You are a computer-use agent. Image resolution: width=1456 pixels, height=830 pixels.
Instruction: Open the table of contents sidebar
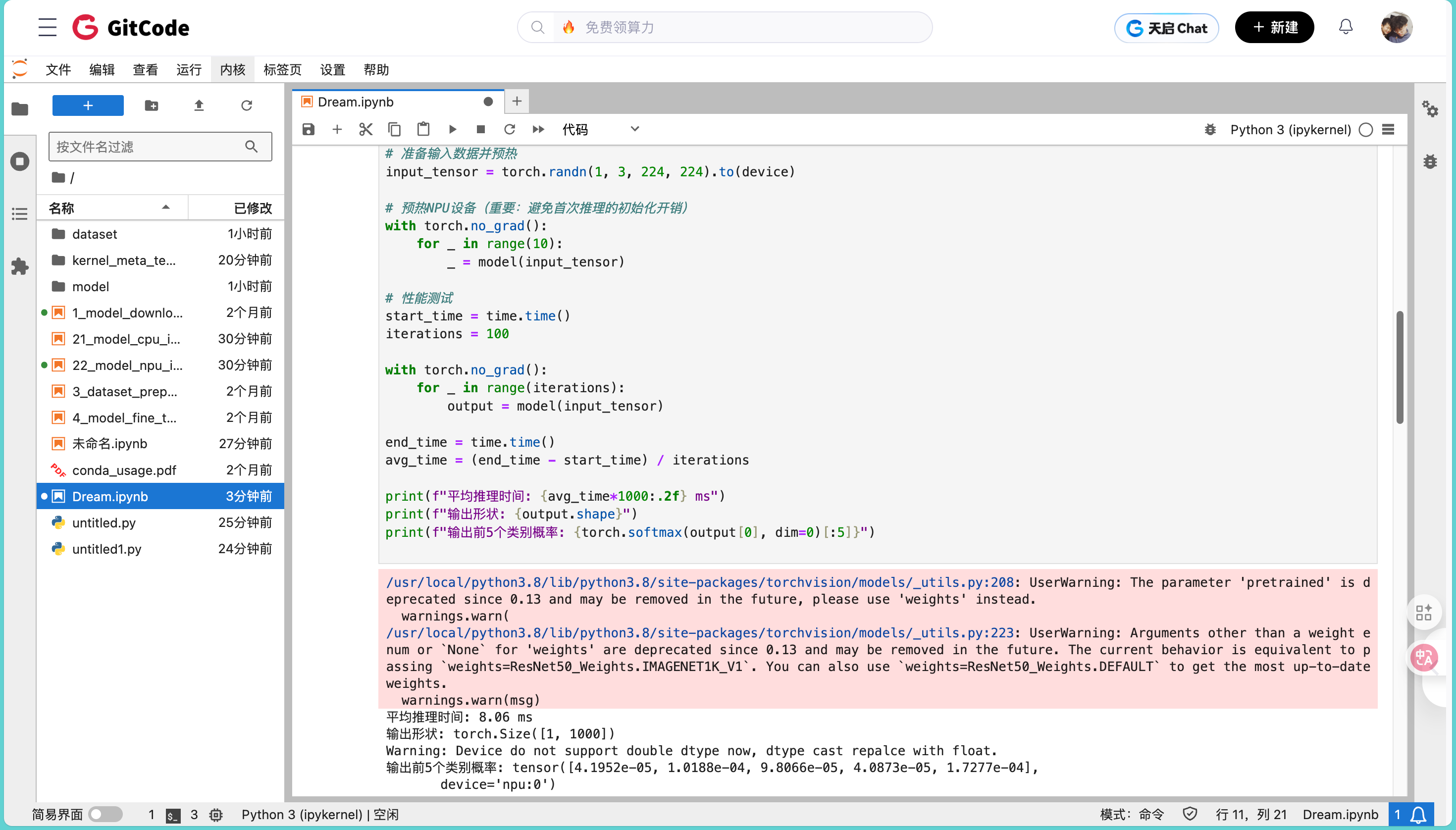tap(19, 214)
